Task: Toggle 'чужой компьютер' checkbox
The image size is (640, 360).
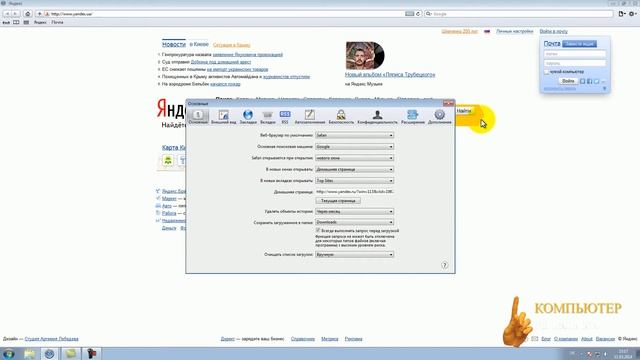Action: point(547,72)
